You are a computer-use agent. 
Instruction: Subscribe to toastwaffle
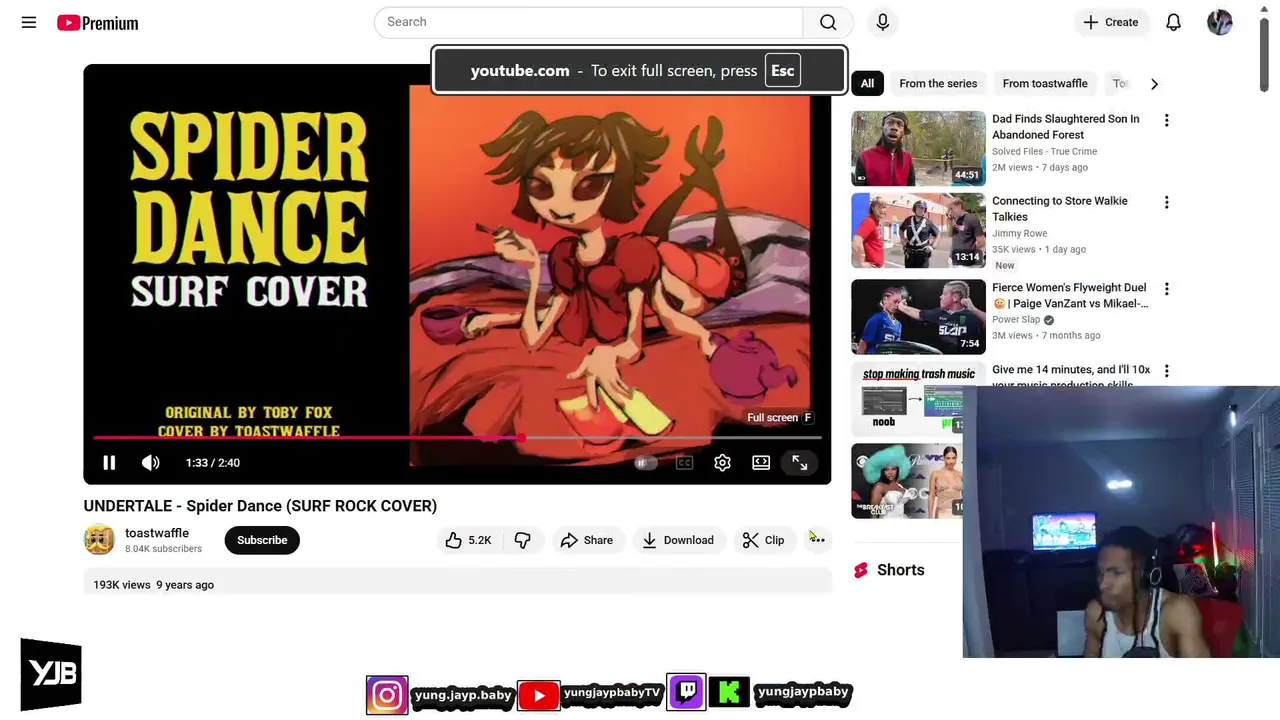(262, 540)
